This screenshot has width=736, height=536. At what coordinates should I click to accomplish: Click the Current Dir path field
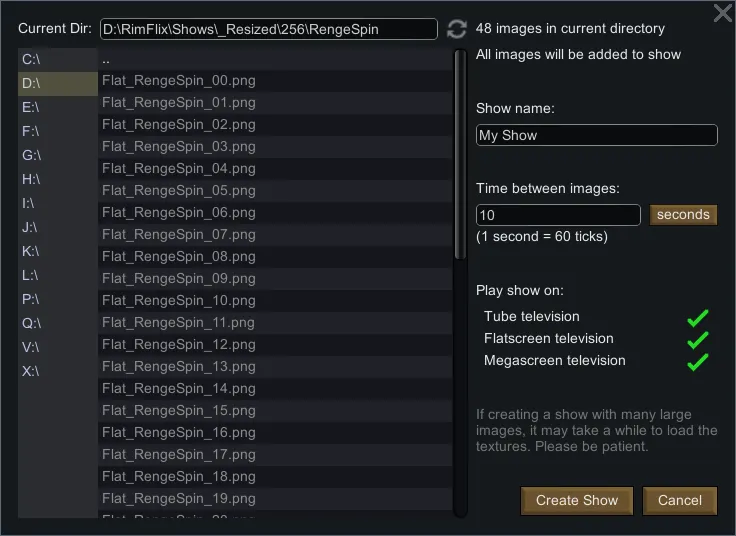(269, 29)
